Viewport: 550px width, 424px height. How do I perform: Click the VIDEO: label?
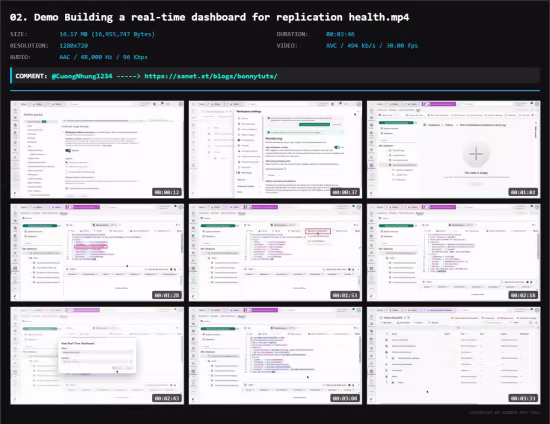click(287, 46)
